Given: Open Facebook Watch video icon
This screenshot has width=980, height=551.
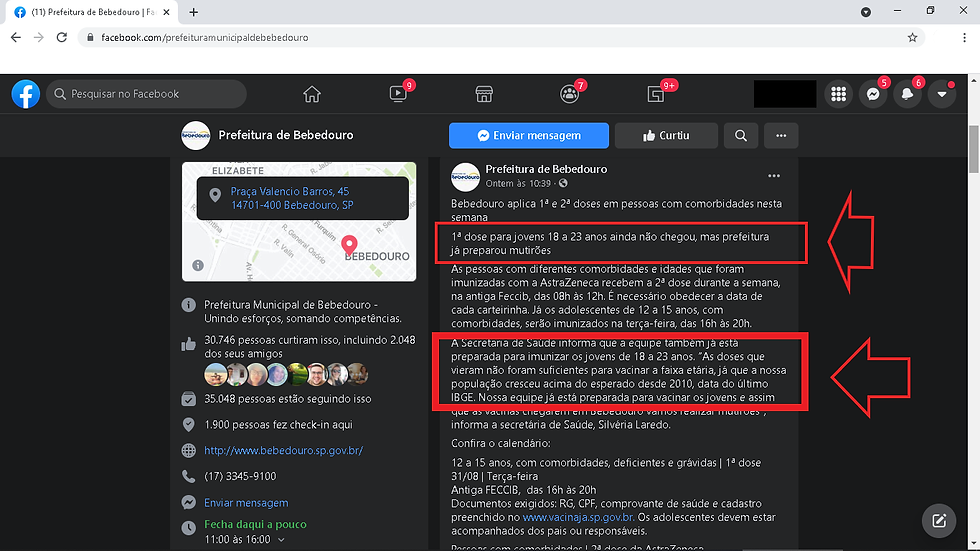Looking at the screenshot, I should point(398,94).
